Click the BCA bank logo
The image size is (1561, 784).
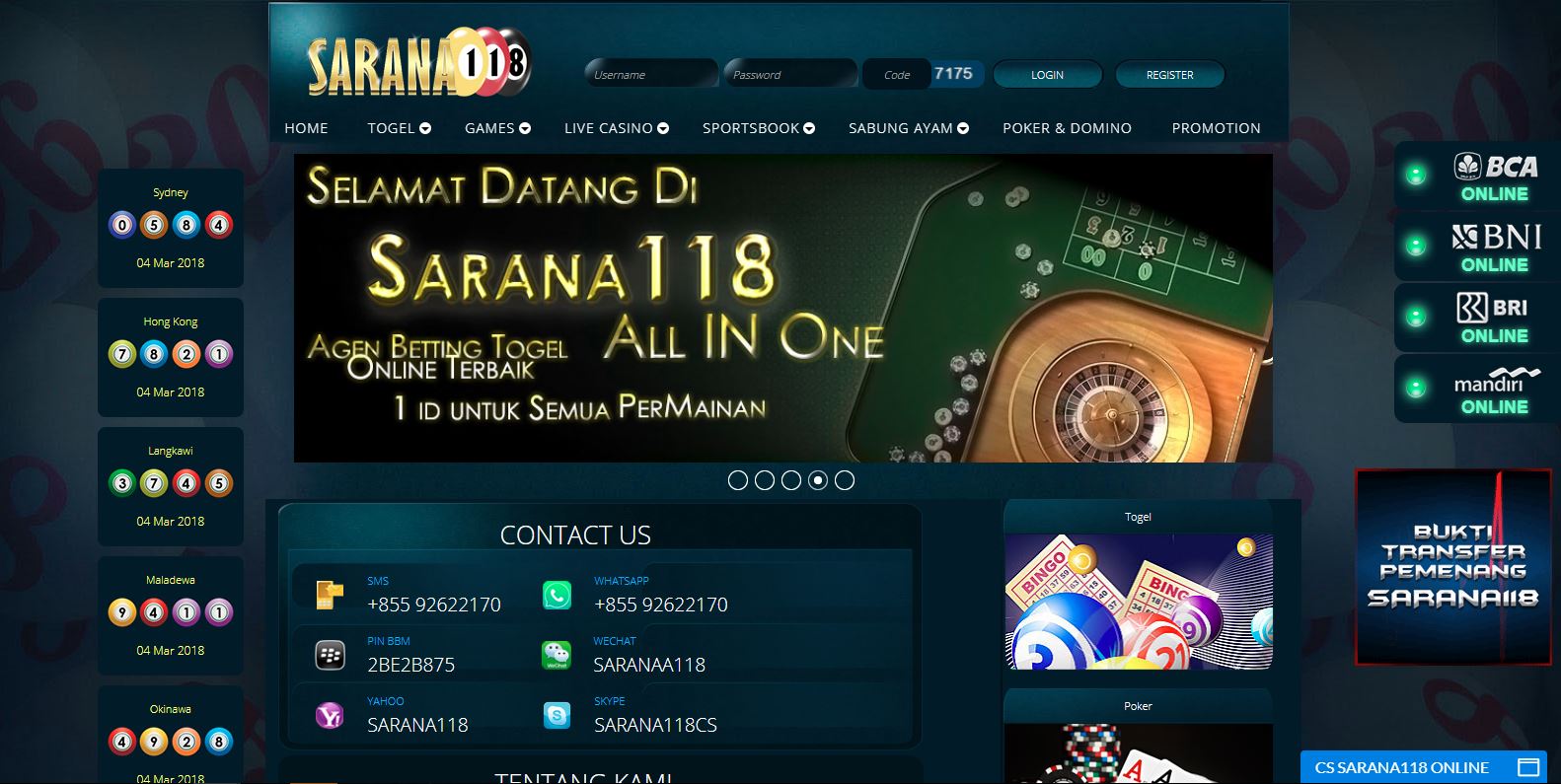(1496, 167)
